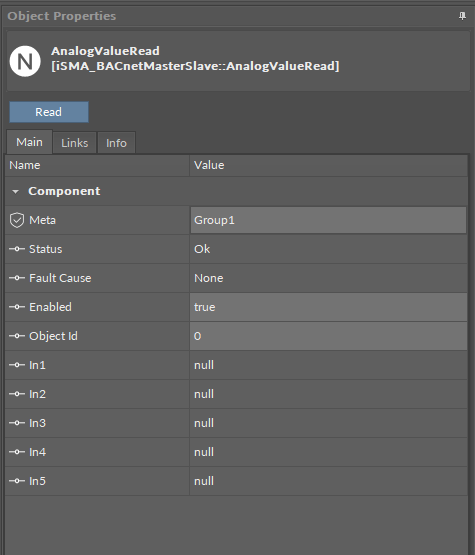This screenshot has width=475, height=555.
Task: Select the Main tab
Action: point(29,142)
